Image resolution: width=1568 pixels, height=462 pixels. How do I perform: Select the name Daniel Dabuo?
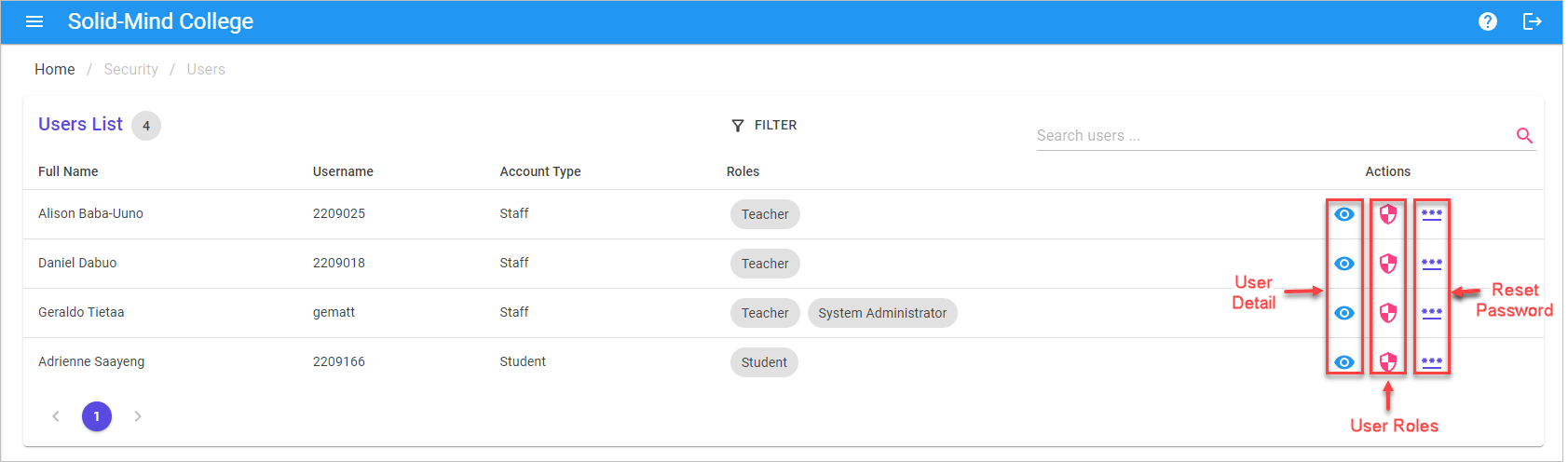click(x=77, y=263)
